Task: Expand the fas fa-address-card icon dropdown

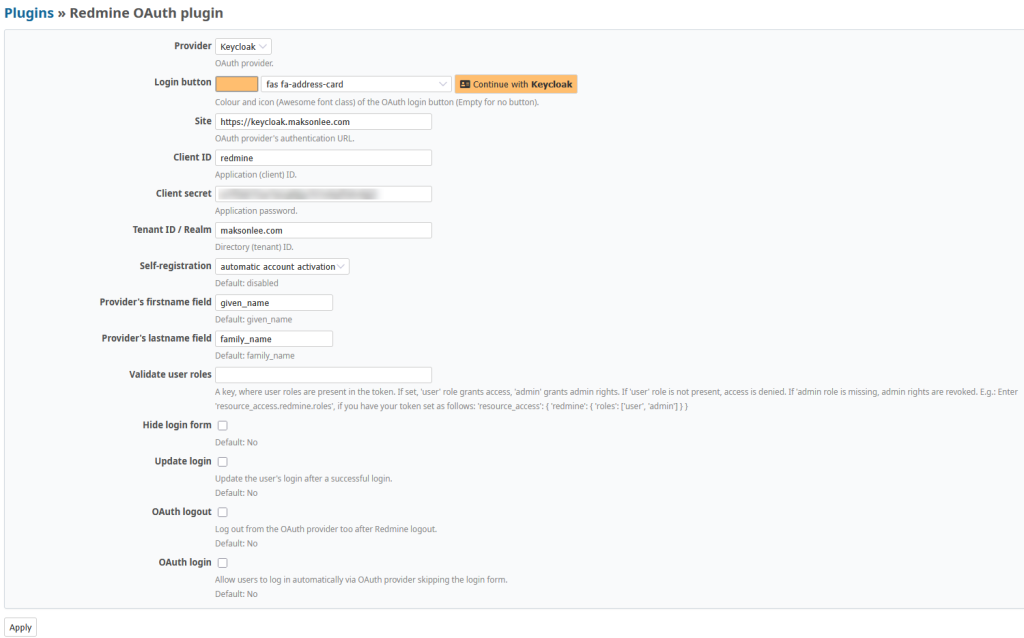Action: coord(356,84)
